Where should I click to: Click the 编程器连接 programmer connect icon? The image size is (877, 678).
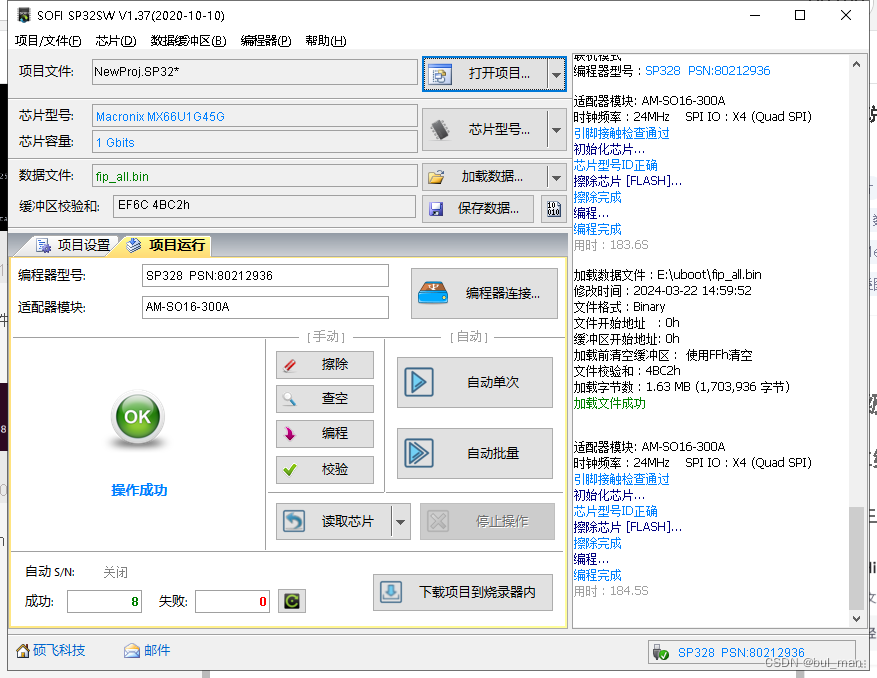click(433, 292)
